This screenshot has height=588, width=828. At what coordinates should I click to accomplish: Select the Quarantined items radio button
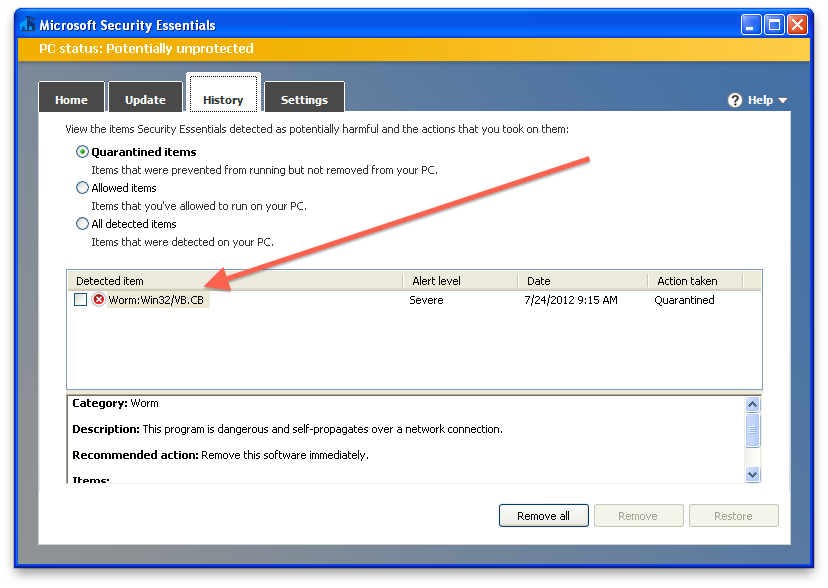click(83, 152)
